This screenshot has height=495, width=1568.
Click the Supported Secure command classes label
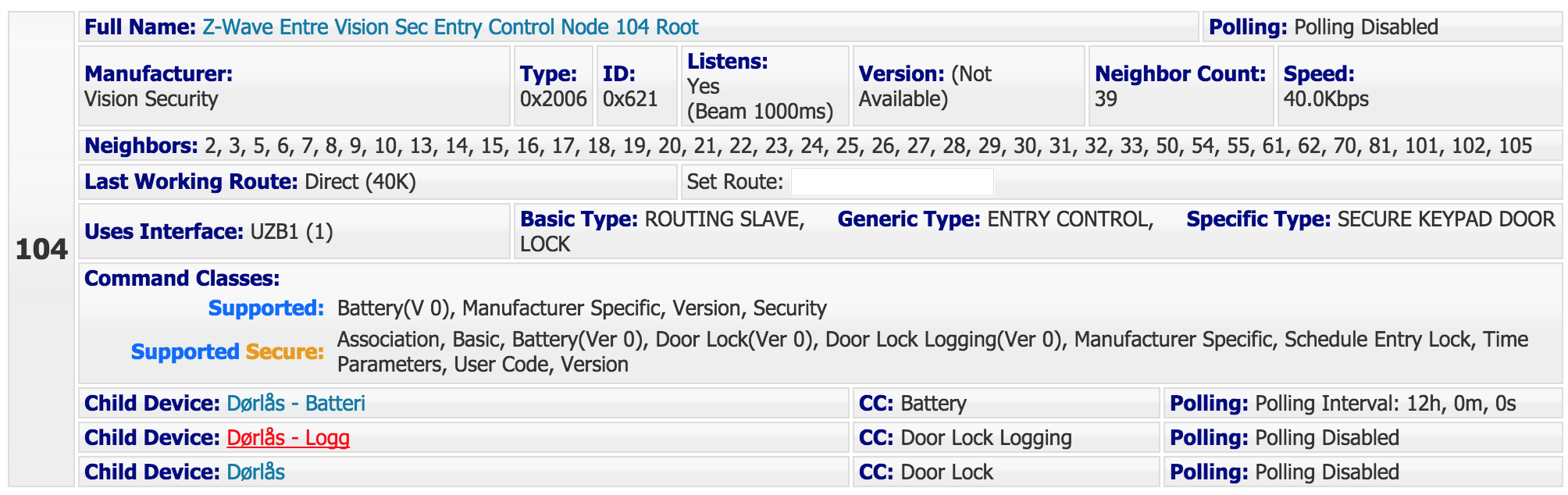point(227,352)
